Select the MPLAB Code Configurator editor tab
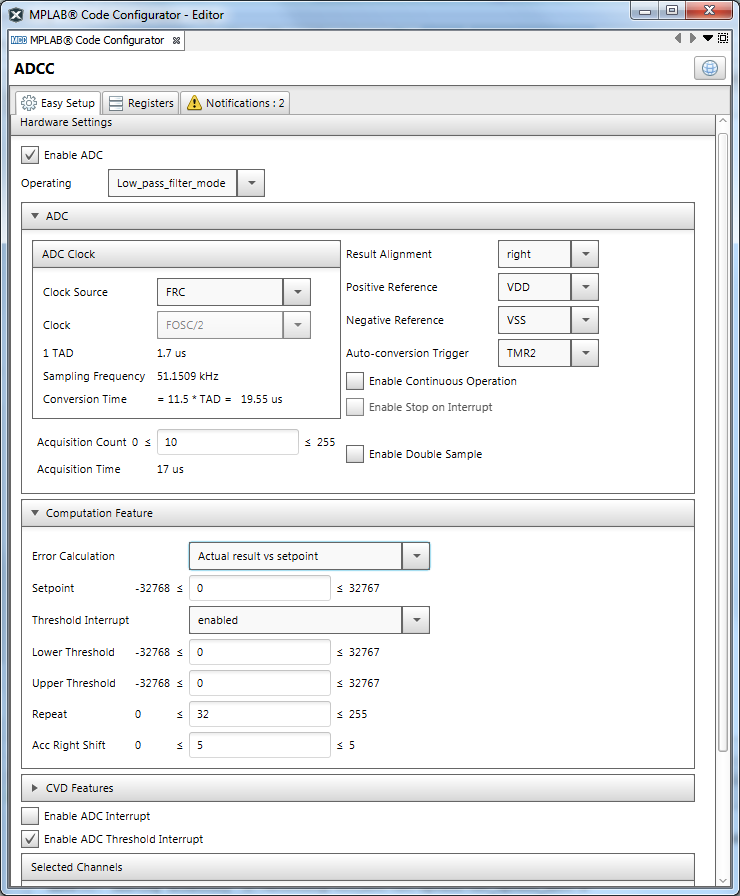The image size is (740, 896). (x=96, y=41)
